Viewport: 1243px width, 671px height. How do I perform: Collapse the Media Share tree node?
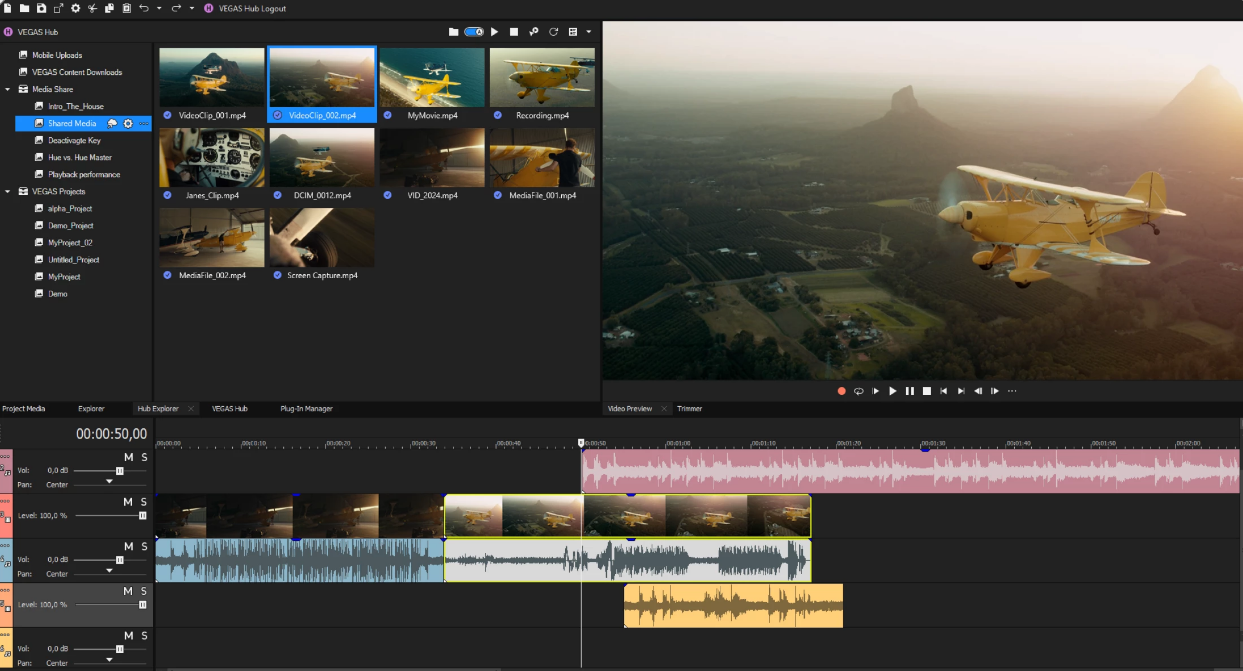point(8,89)
